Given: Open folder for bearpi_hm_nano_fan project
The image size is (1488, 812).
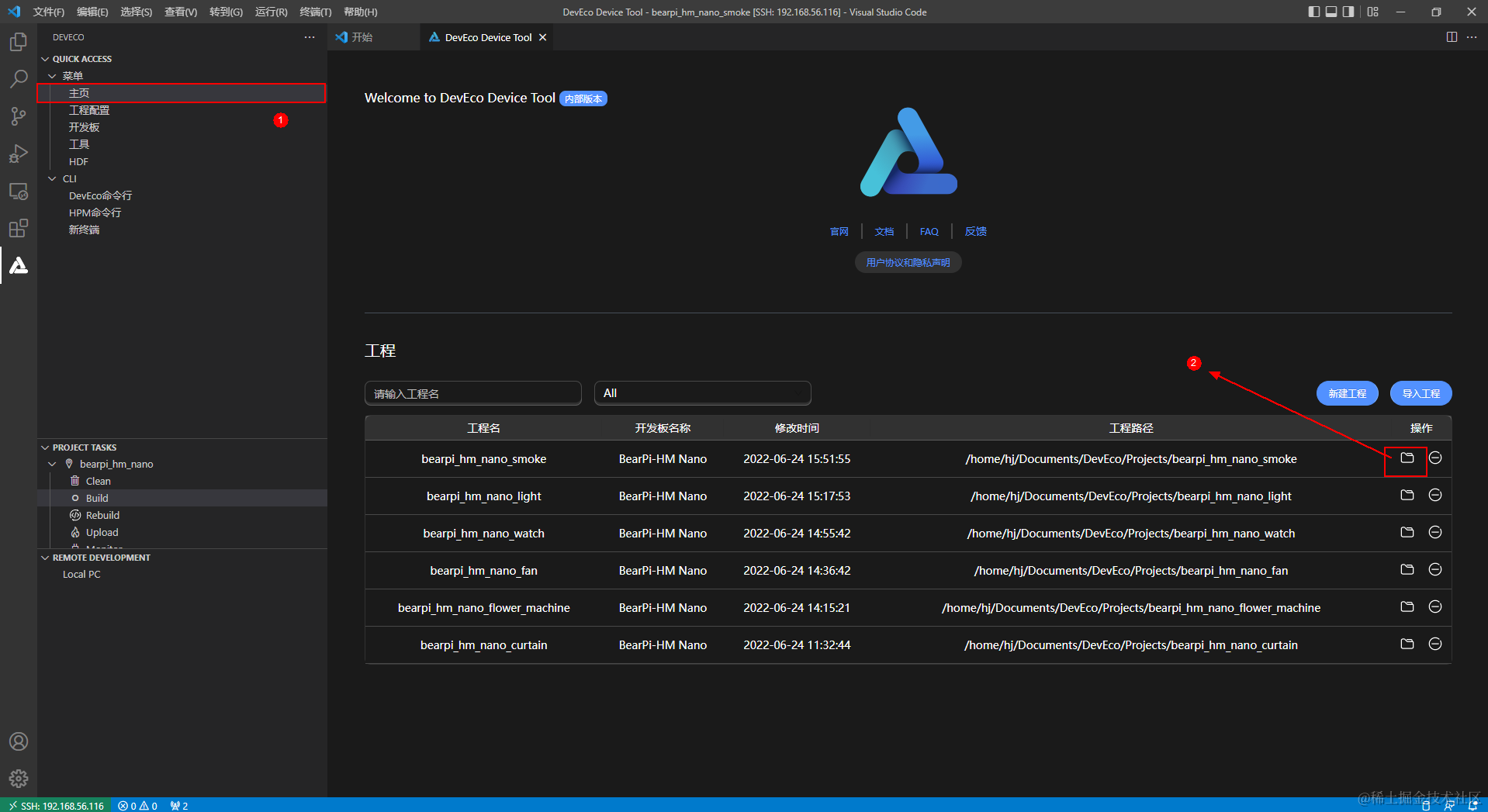Looking at the screenshot, I should [1407, 569].
